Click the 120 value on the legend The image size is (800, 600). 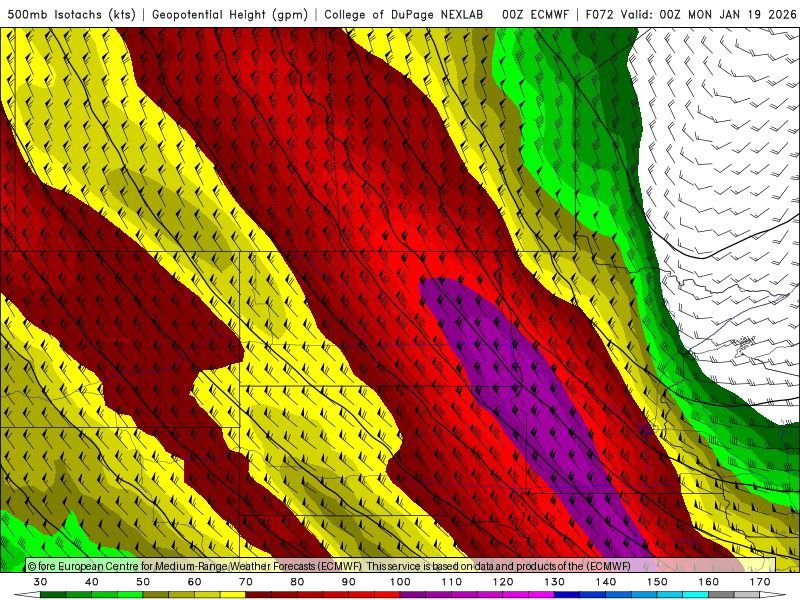(x=503, y=582)
